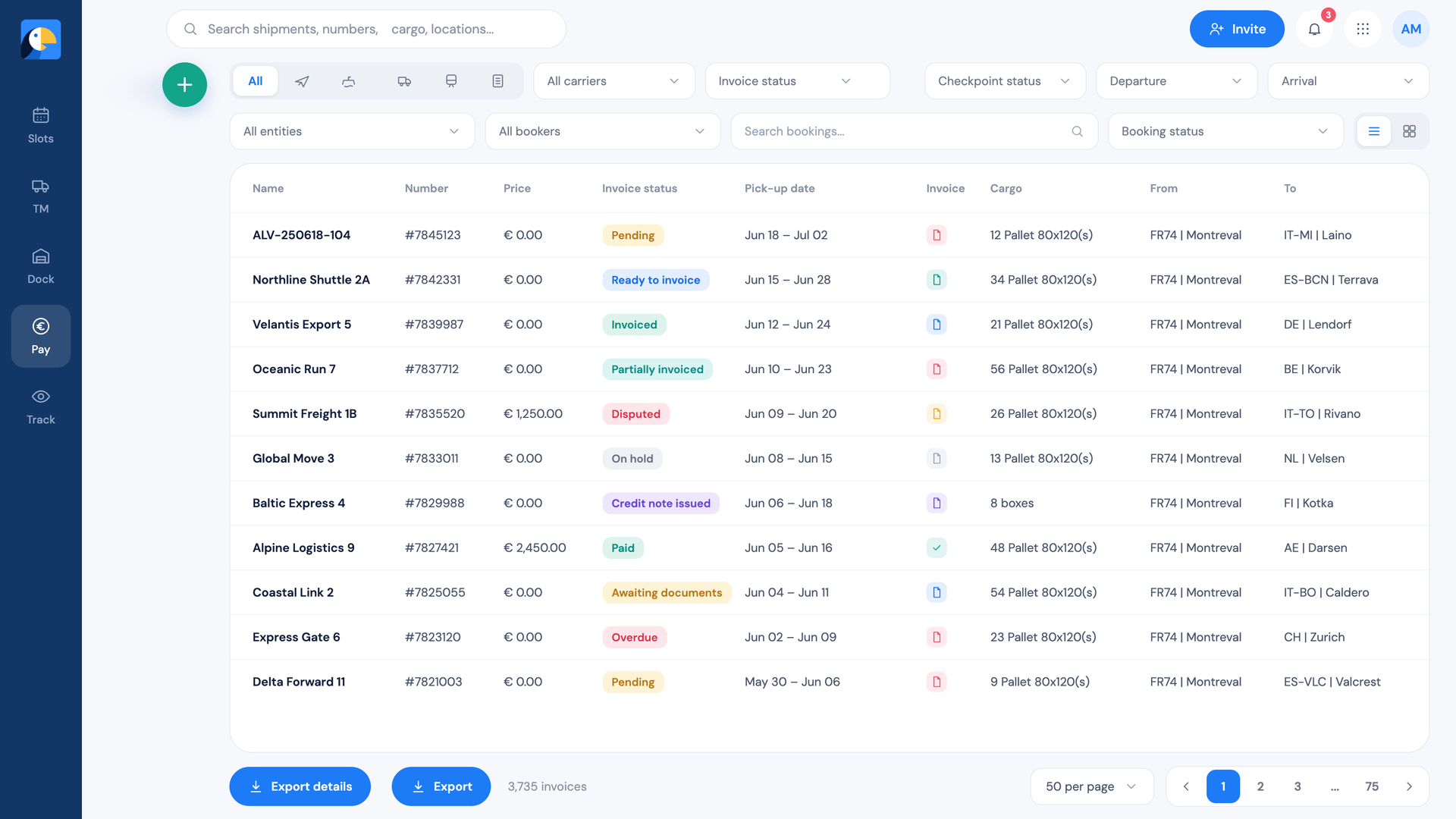Open invoice file for Baltic Express 4
This screenshot has height=819, width=1456.
point(937,503)
